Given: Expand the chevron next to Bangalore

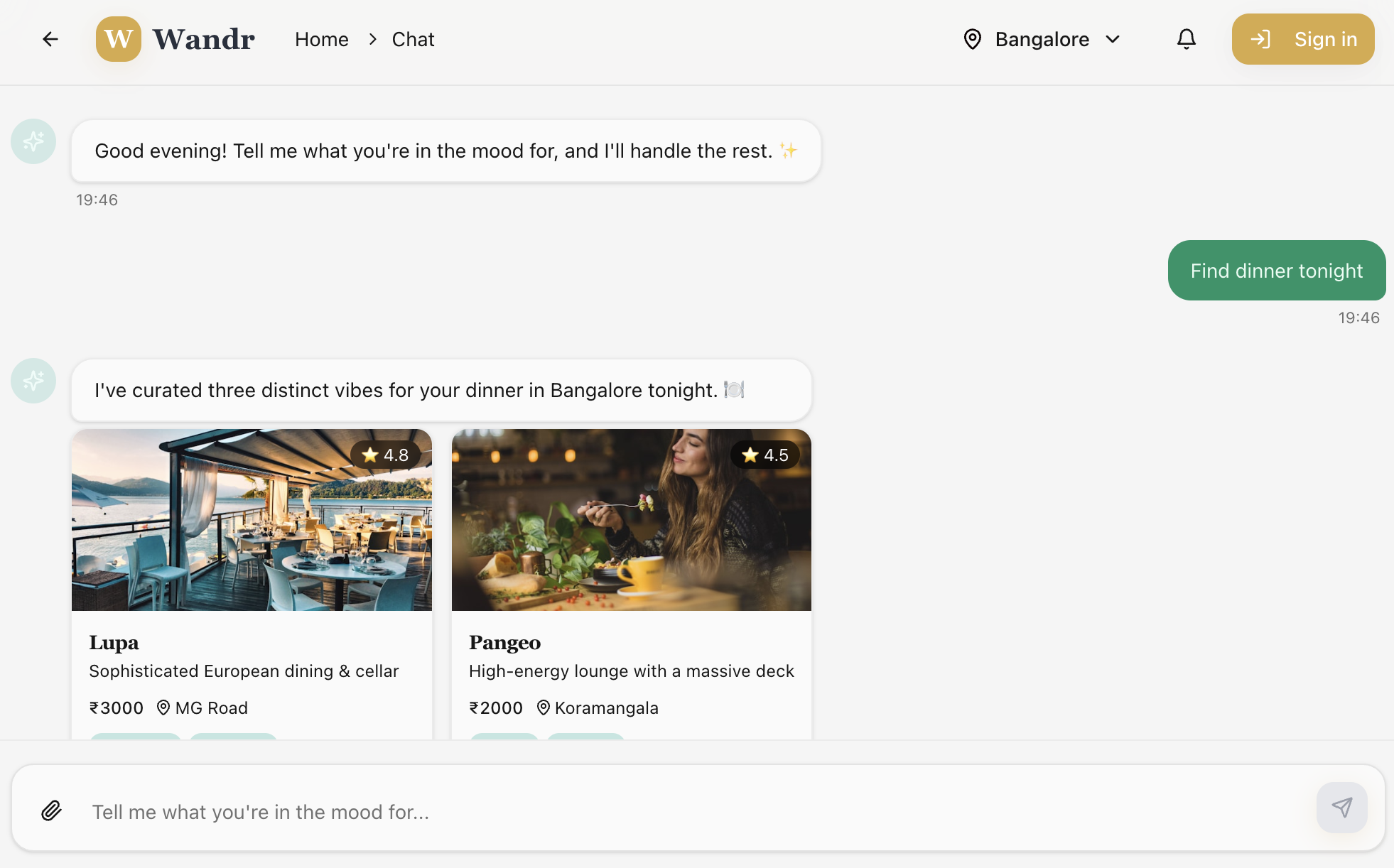Looking at the screenshot, I should click(1112, 39).
